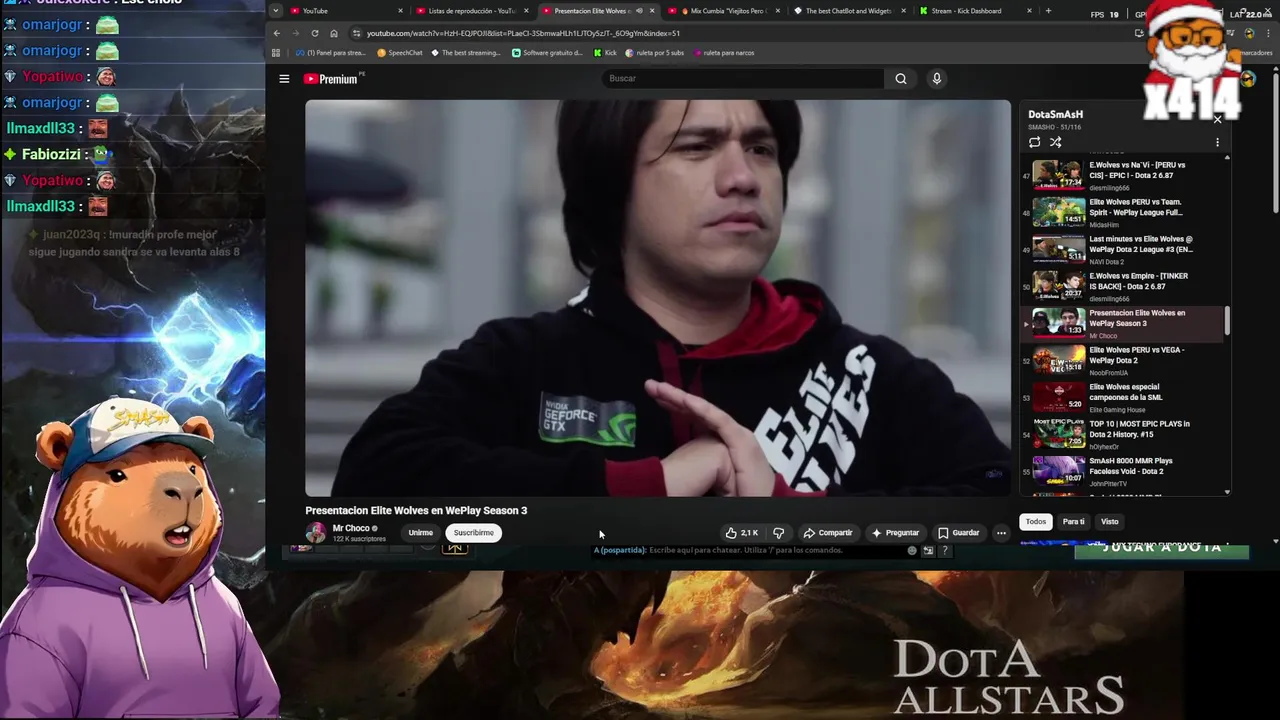Click the search magnifier button

pyautogui.click(x=901, y=79)
